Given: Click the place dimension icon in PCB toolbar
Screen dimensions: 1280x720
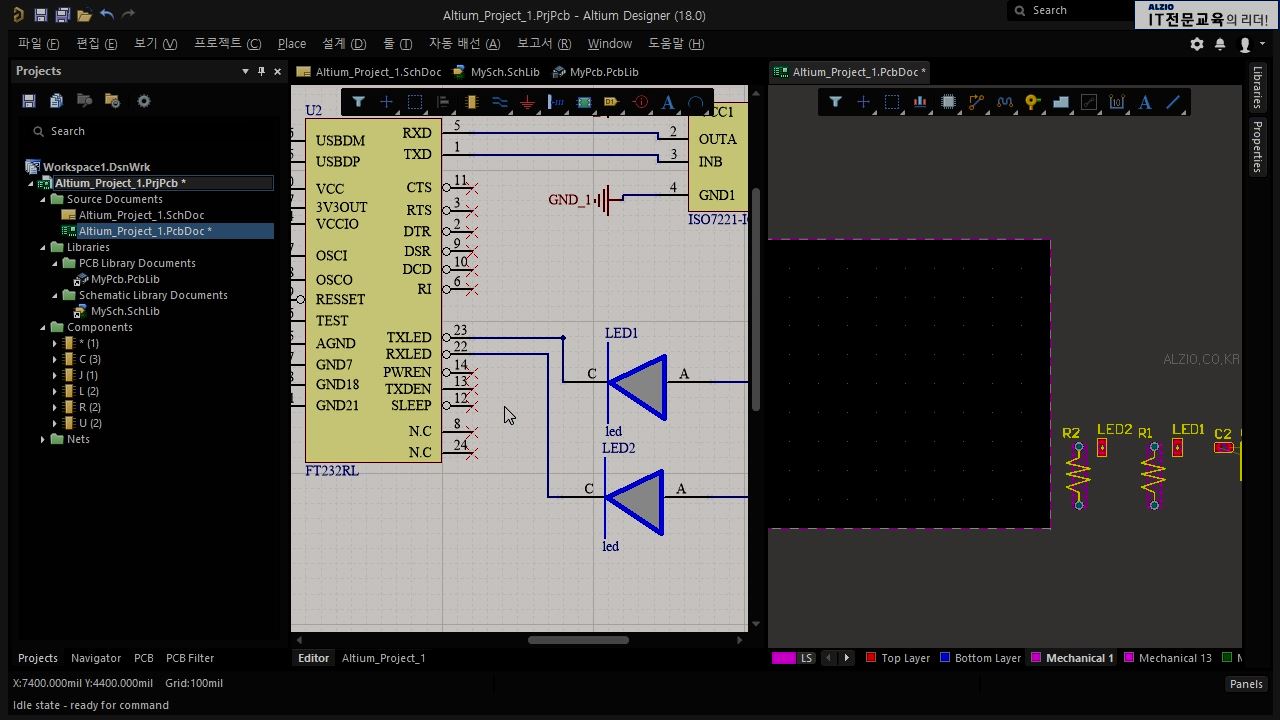Looking at the screenshot, I should pos(1117,102).
